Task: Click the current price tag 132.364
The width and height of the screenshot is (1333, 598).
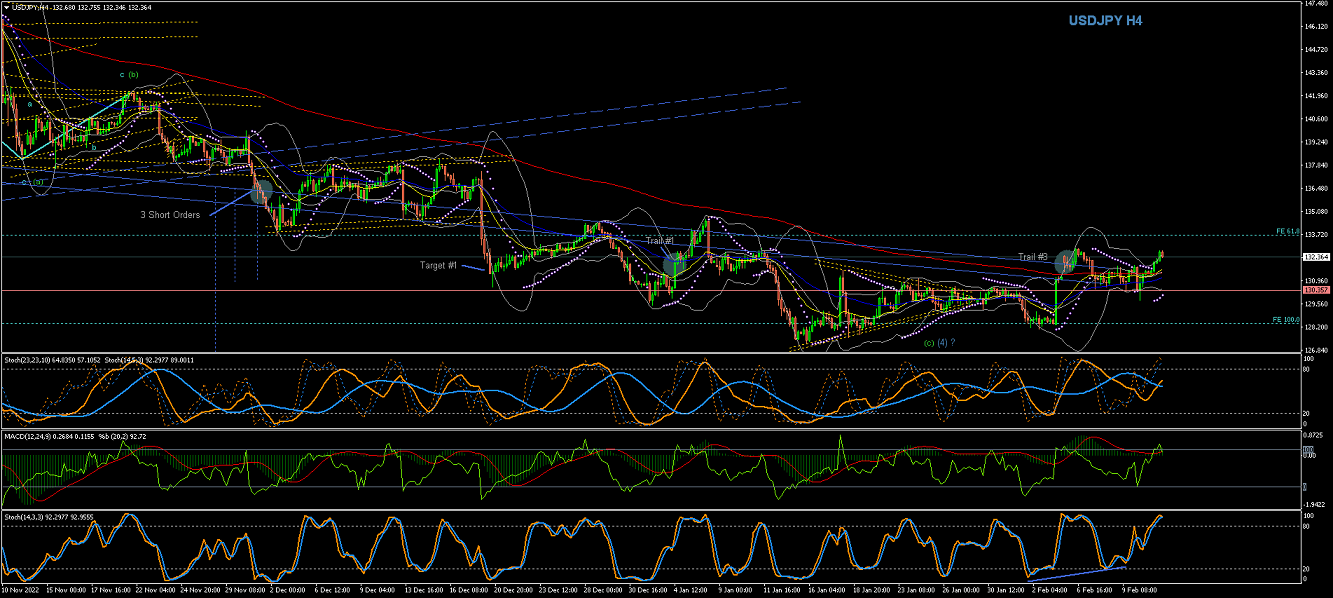Action: 1315,257
